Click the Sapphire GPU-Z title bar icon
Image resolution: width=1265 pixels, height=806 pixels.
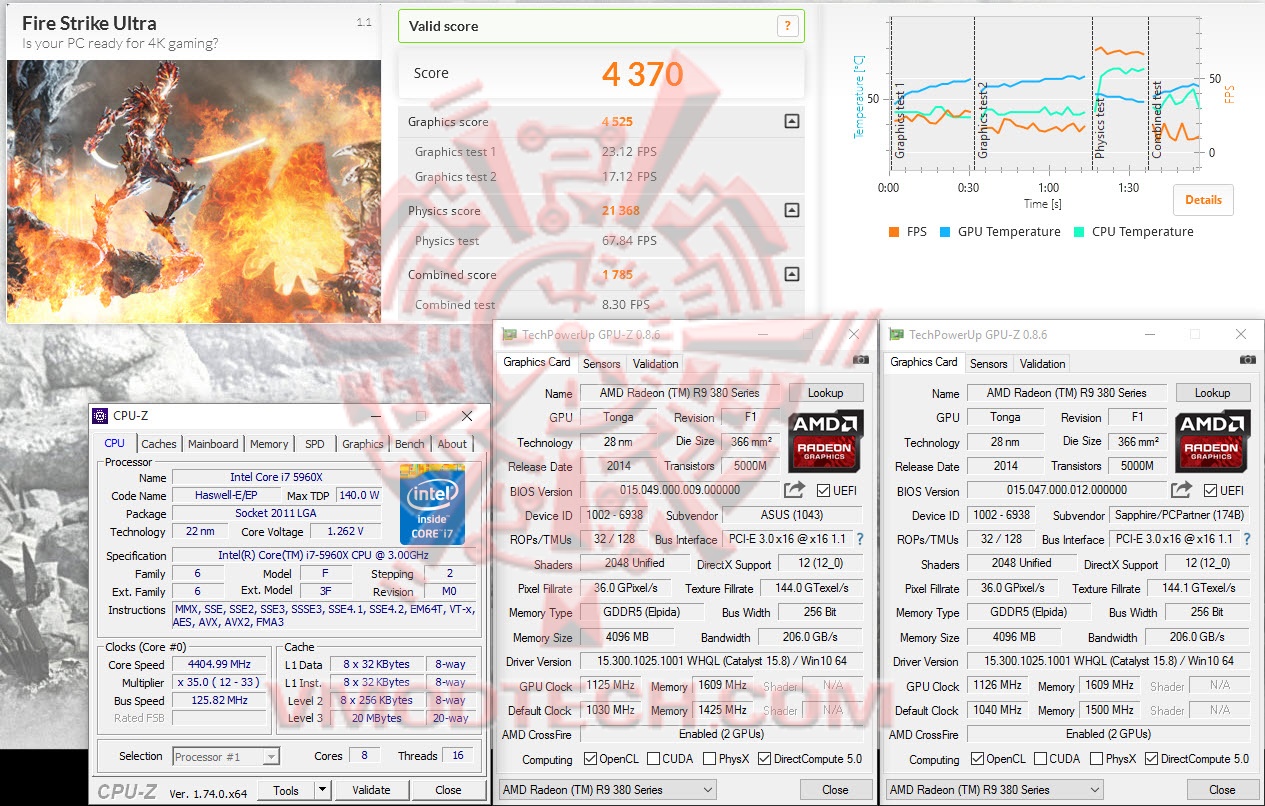[x=897, y=335]
